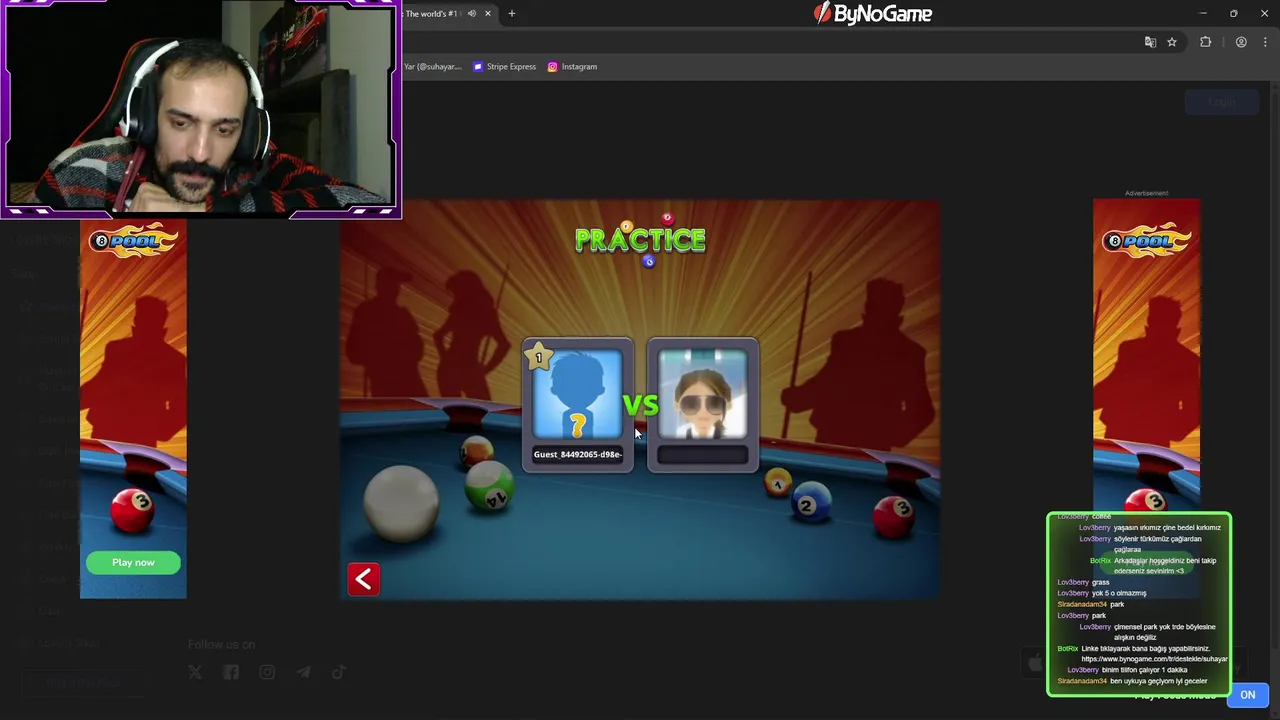This screenshot has height=720, width=1280.
Task: Click the Siradanadam34 'ben uykuya geçiyom' chat message
Action: pyautogui.click(x=1132, y=681)
